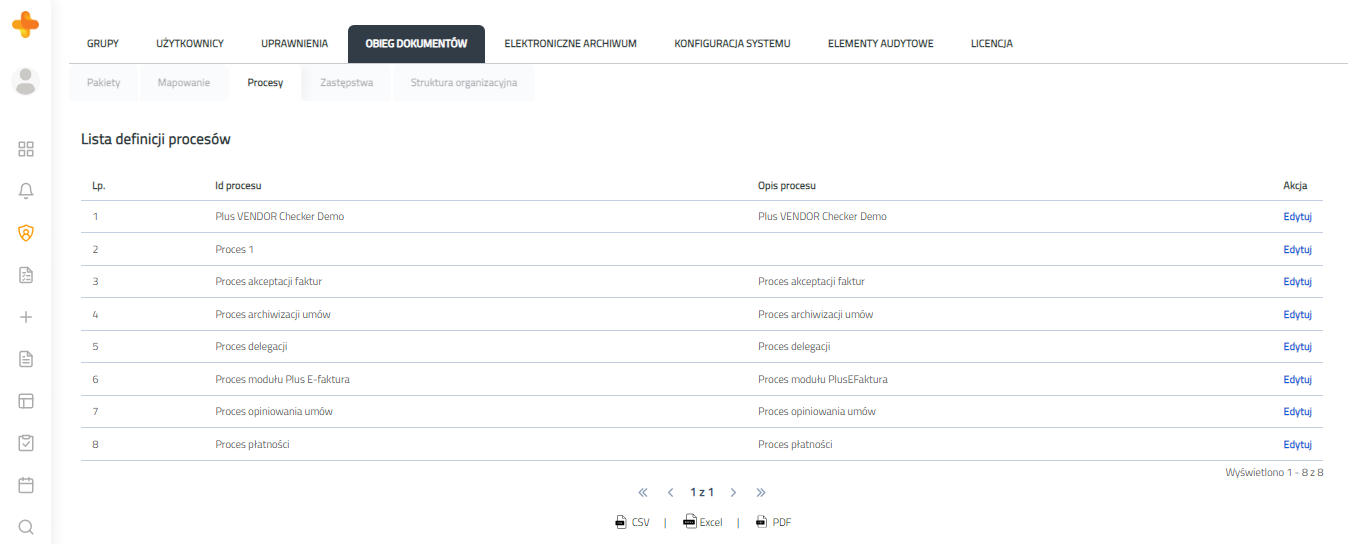Click the PDF export icon
Image resolution: width=1356 pixels, height=544 pixels.
(761, 522)
